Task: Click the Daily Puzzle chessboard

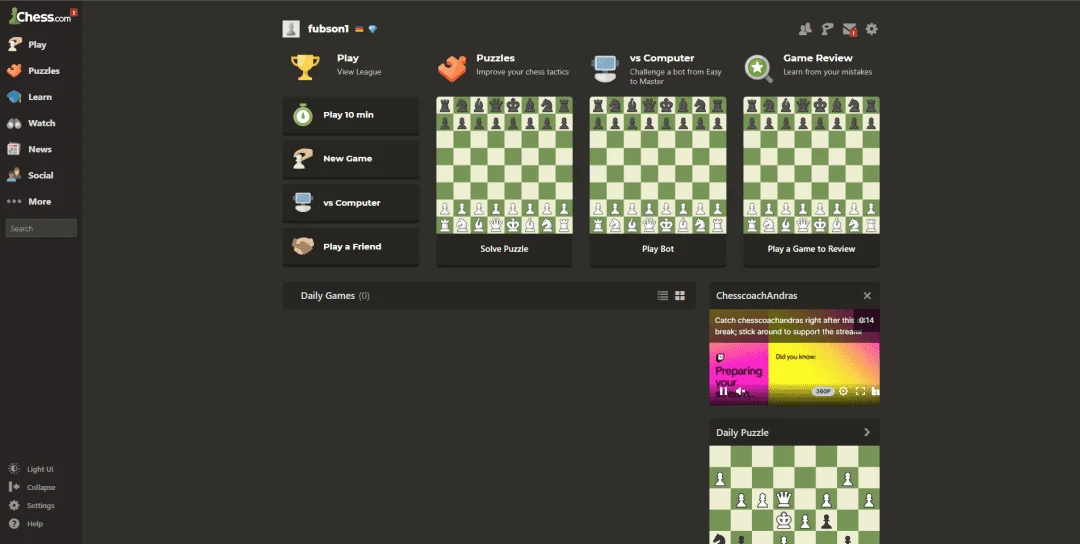Action: coord(794,494)
